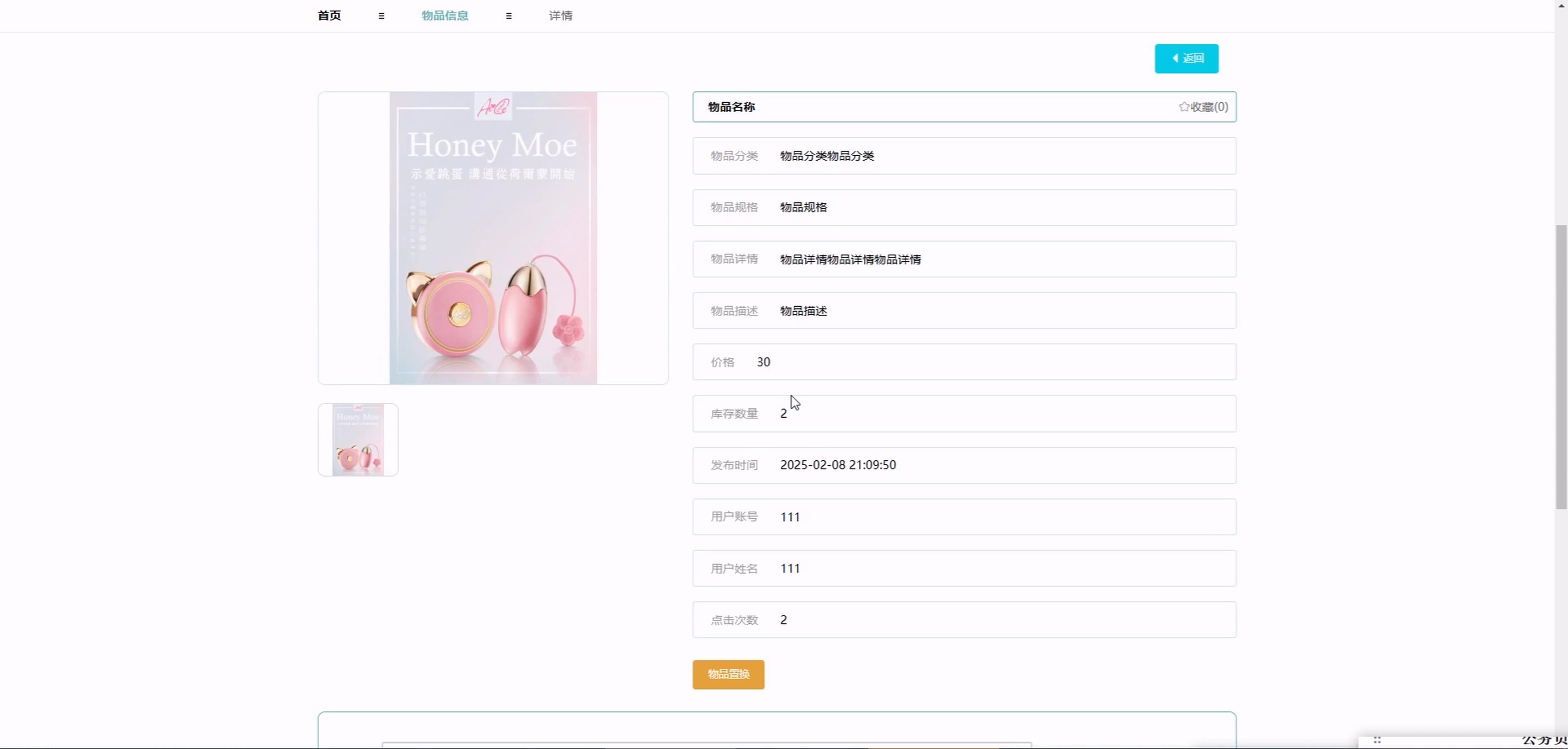The width and height of the screenshot is (1568, 749).
Task: Click the drag handle dots at bottom right
Action: coord(1377,740)
